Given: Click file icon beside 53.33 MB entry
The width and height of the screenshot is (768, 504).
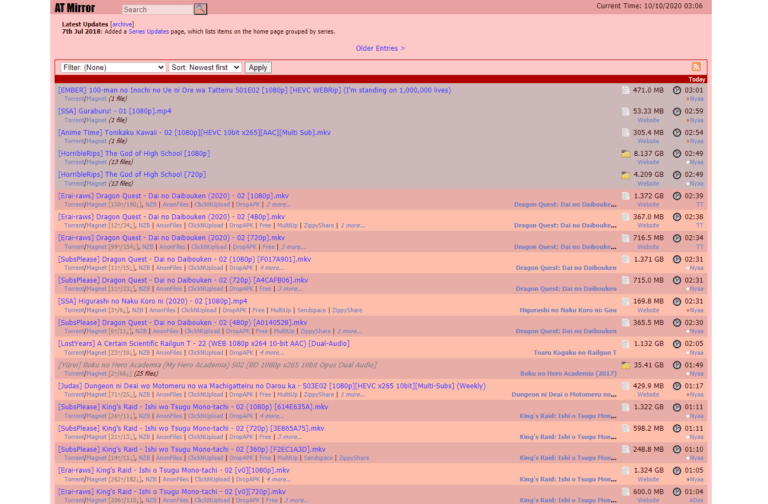Looking at the screenshot, I should (x=626, y=111).
